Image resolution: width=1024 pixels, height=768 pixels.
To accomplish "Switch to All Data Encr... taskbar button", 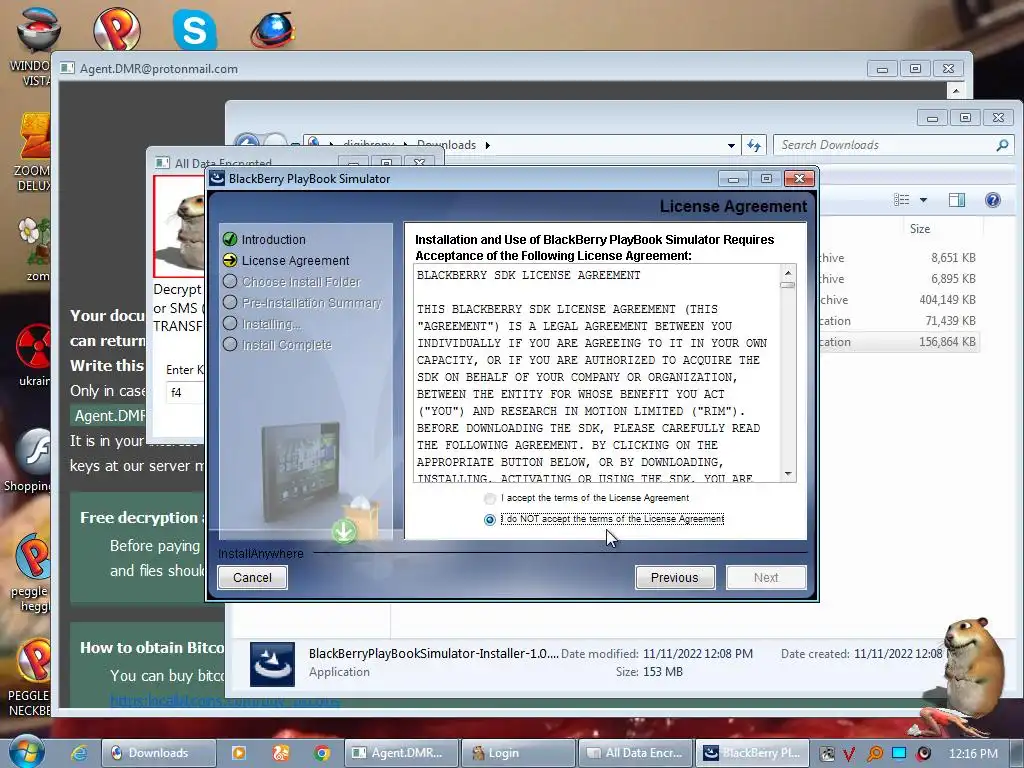I will click(x=635, y=753).
